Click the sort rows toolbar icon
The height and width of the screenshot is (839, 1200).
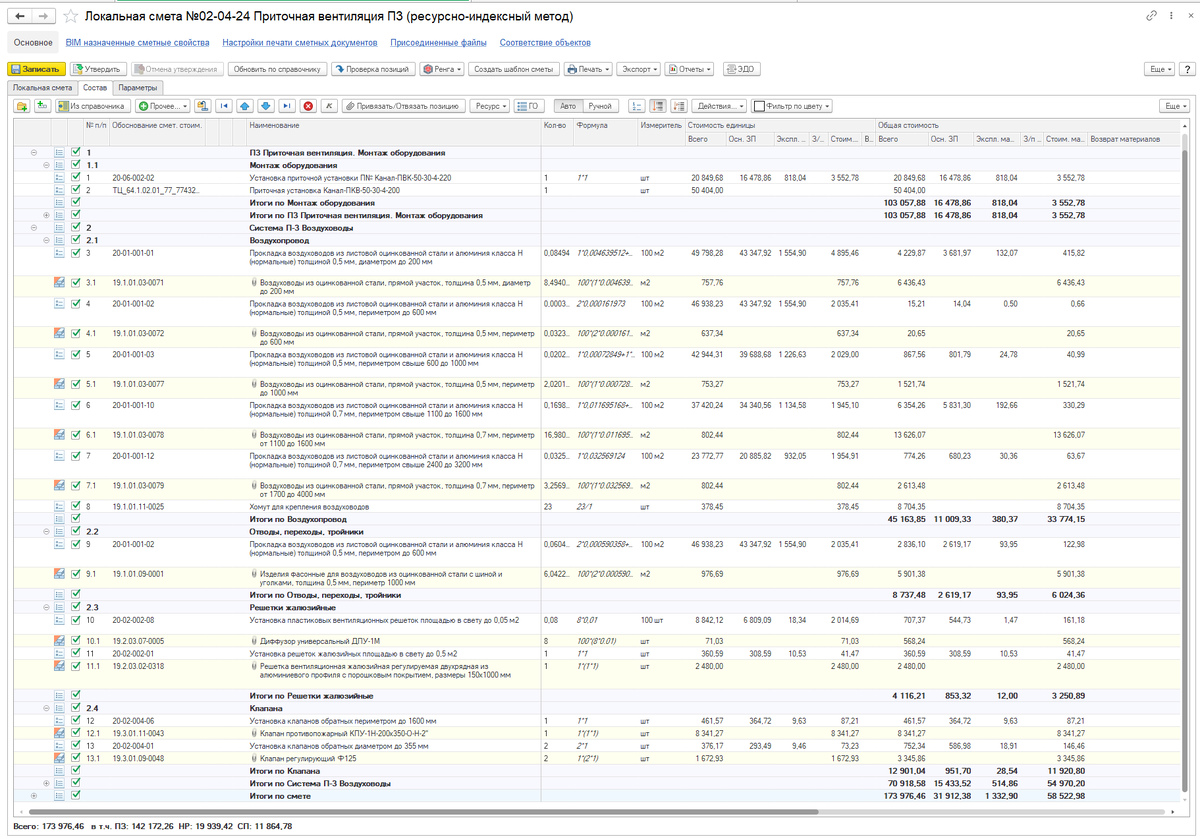[658, 105]
